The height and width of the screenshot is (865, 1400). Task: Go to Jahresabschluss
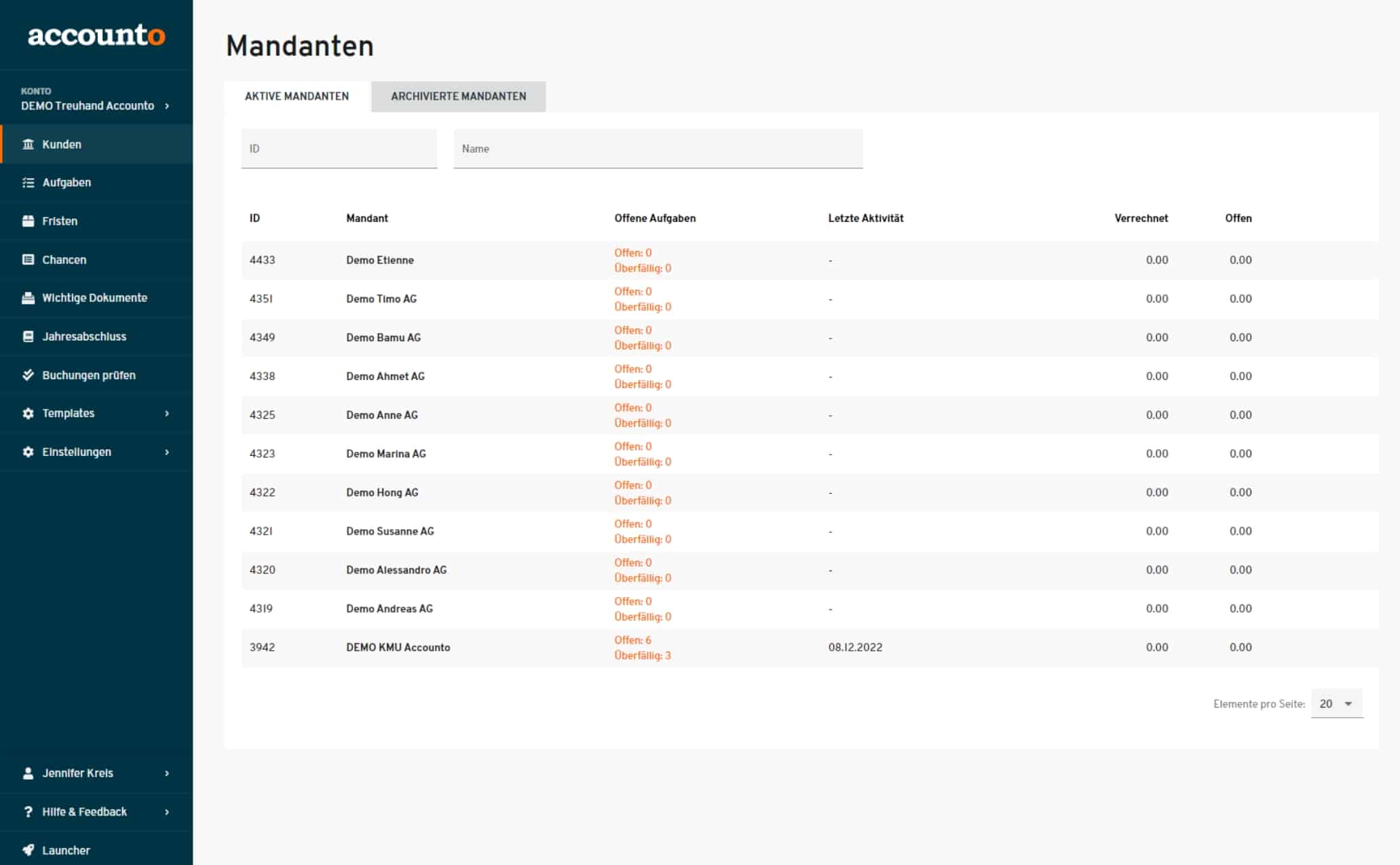pyautogui.click(x=96, y=337)
